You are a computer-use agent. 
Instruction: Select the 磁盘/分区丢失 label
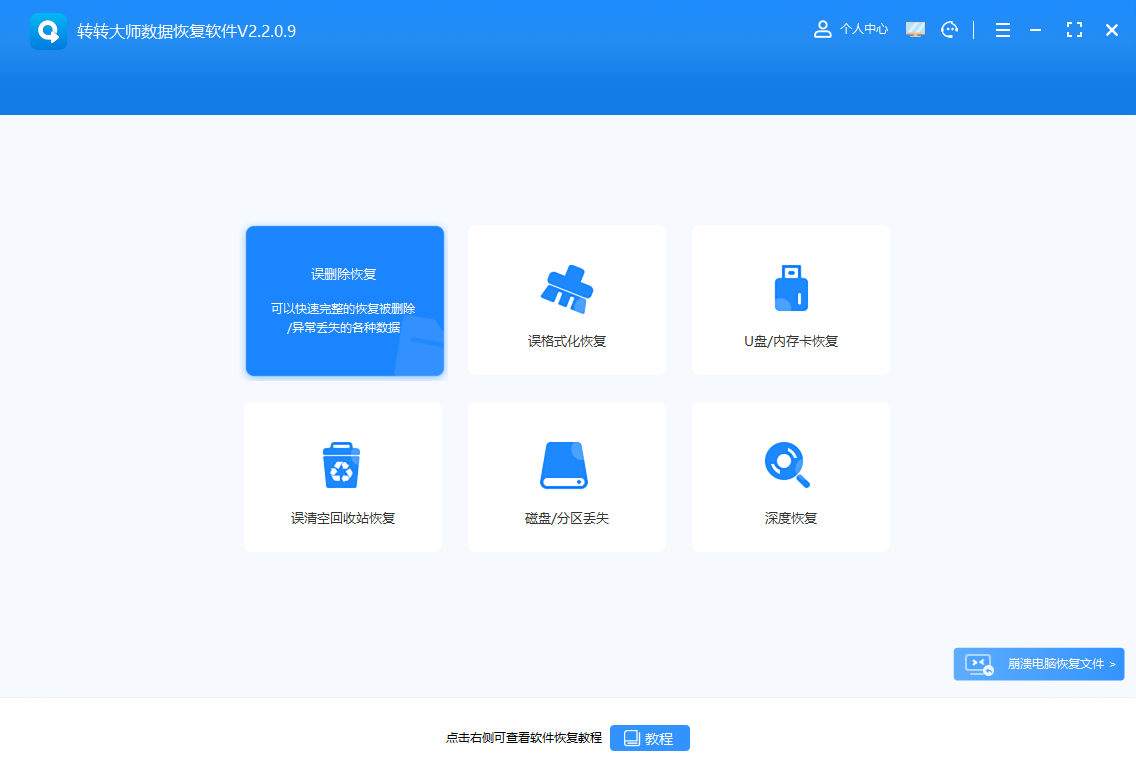coord(567,518)
